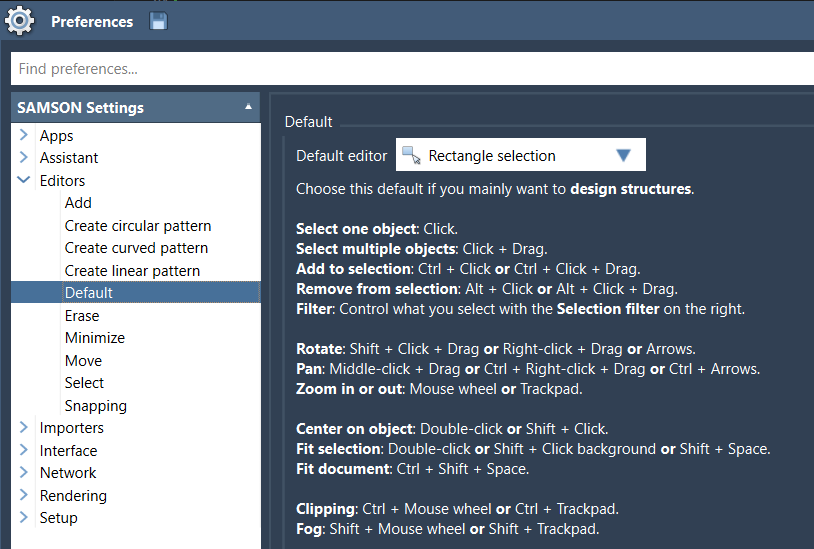Select the Setup settings category
814x549 pixels.
59,518
